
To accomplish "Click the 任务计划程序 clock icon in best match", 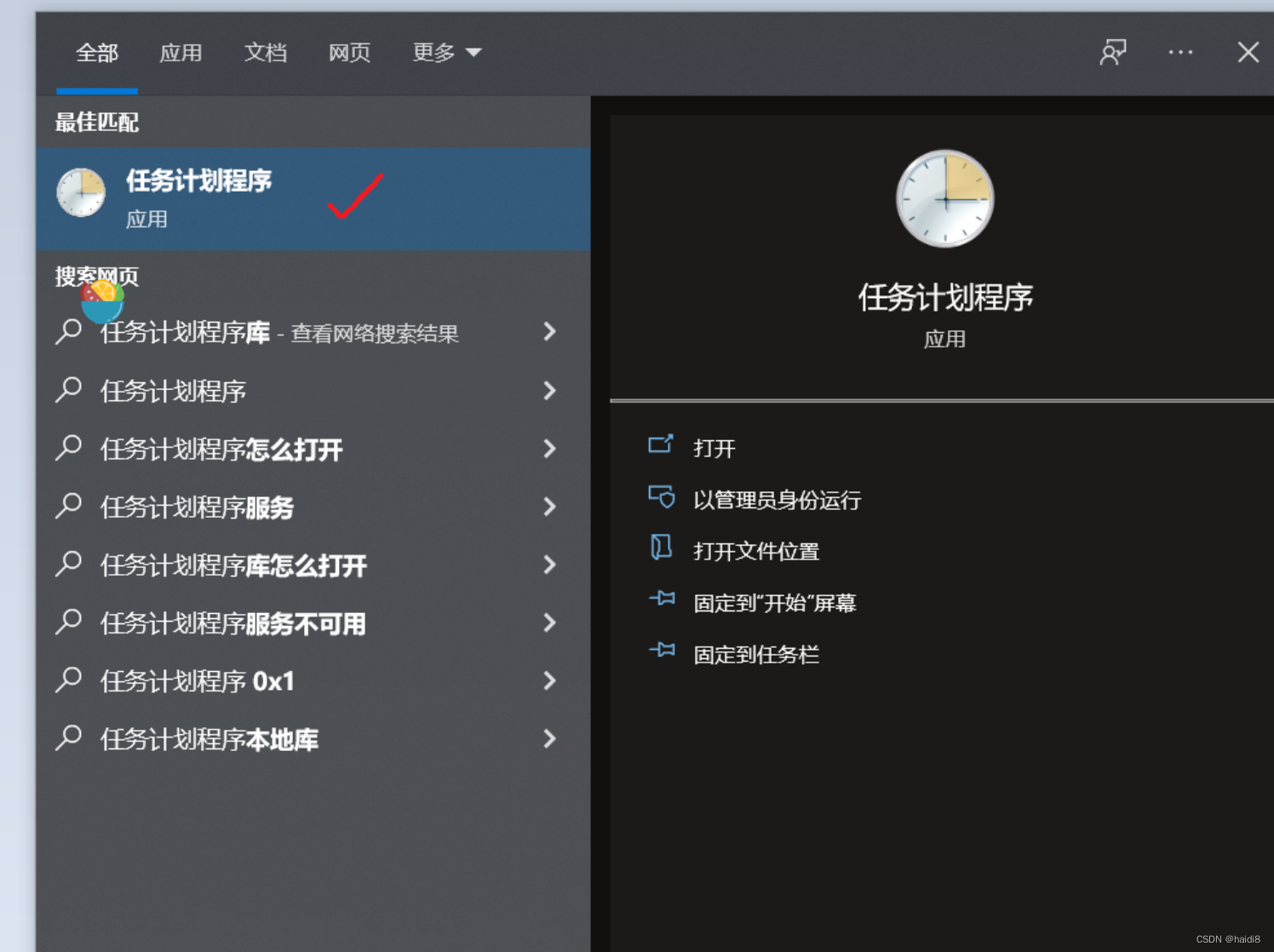I will (80, 193).
